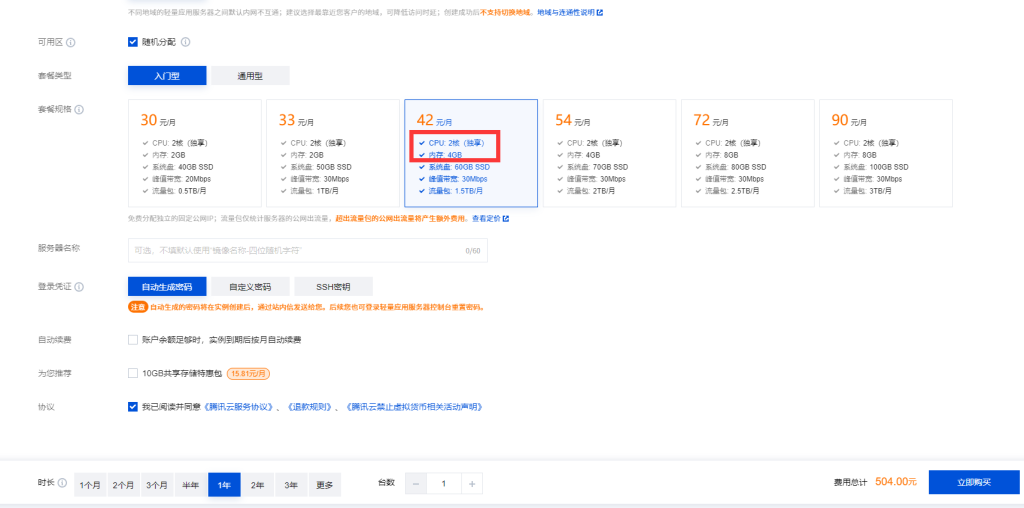Viewport: 1024px width, 508px height.
Task: Toggle the 我已阅读并同意 agreement checkbox
Action: (133, 407)
